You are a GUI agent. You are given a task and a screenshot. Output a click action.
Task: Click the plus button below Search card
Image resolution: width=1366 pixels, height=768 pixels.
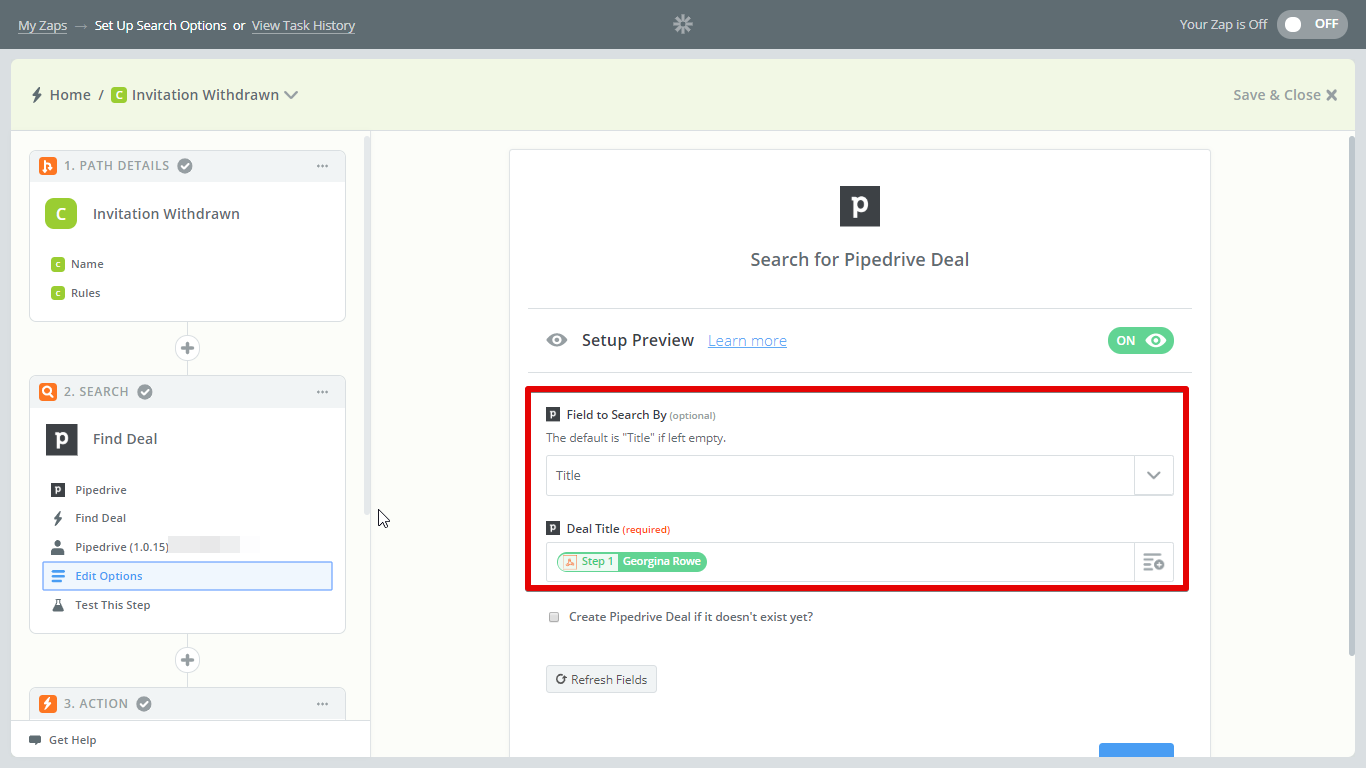[x=187, y=660]
